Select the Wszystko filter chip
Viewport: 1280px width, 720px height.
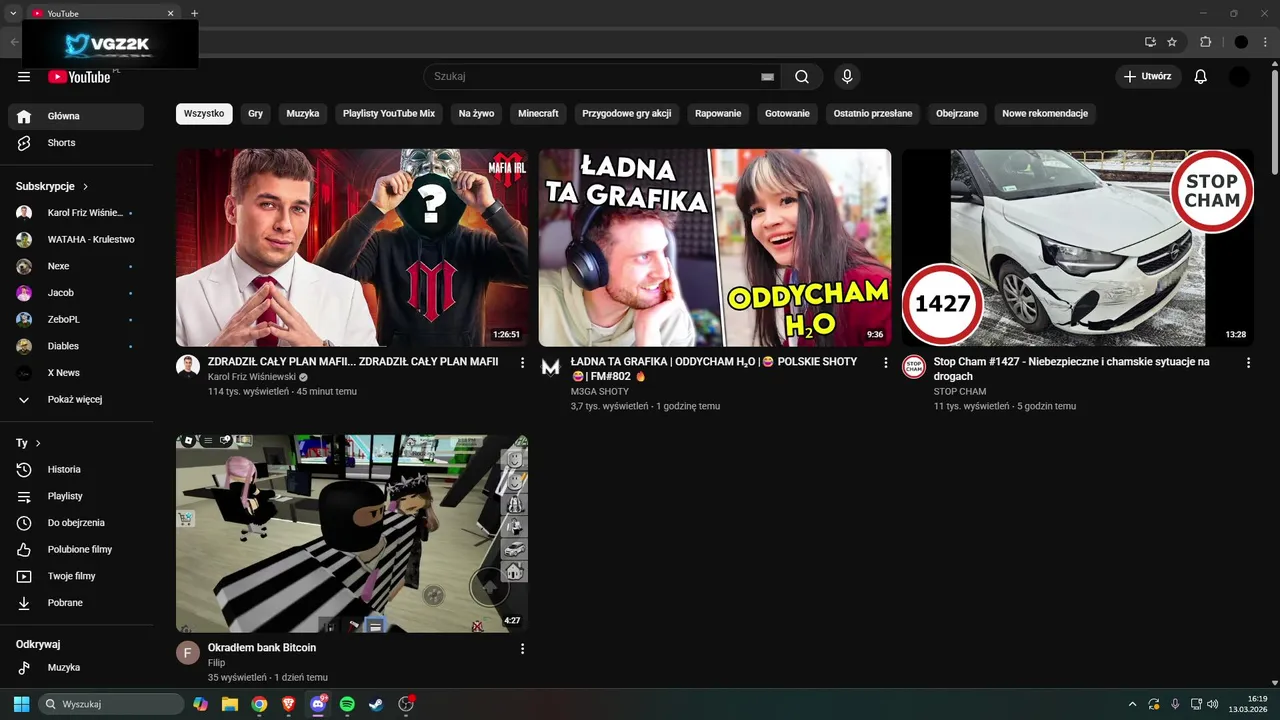pyautogui.click(x=204, y=114)
